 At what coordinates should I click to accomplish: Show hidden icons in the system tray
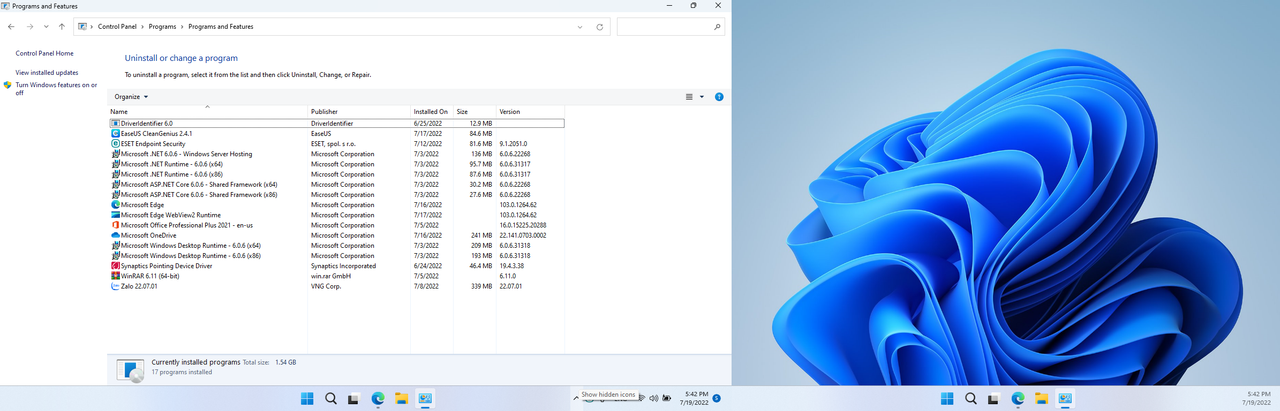click(x=576, y=398)
